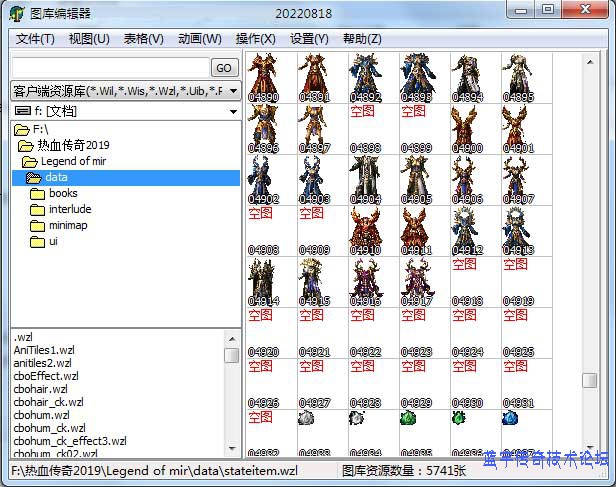The width and height of the screenshot is (616, 487).
Task: Select the red armor thumbnail 04910
Action: pos(364,229)
